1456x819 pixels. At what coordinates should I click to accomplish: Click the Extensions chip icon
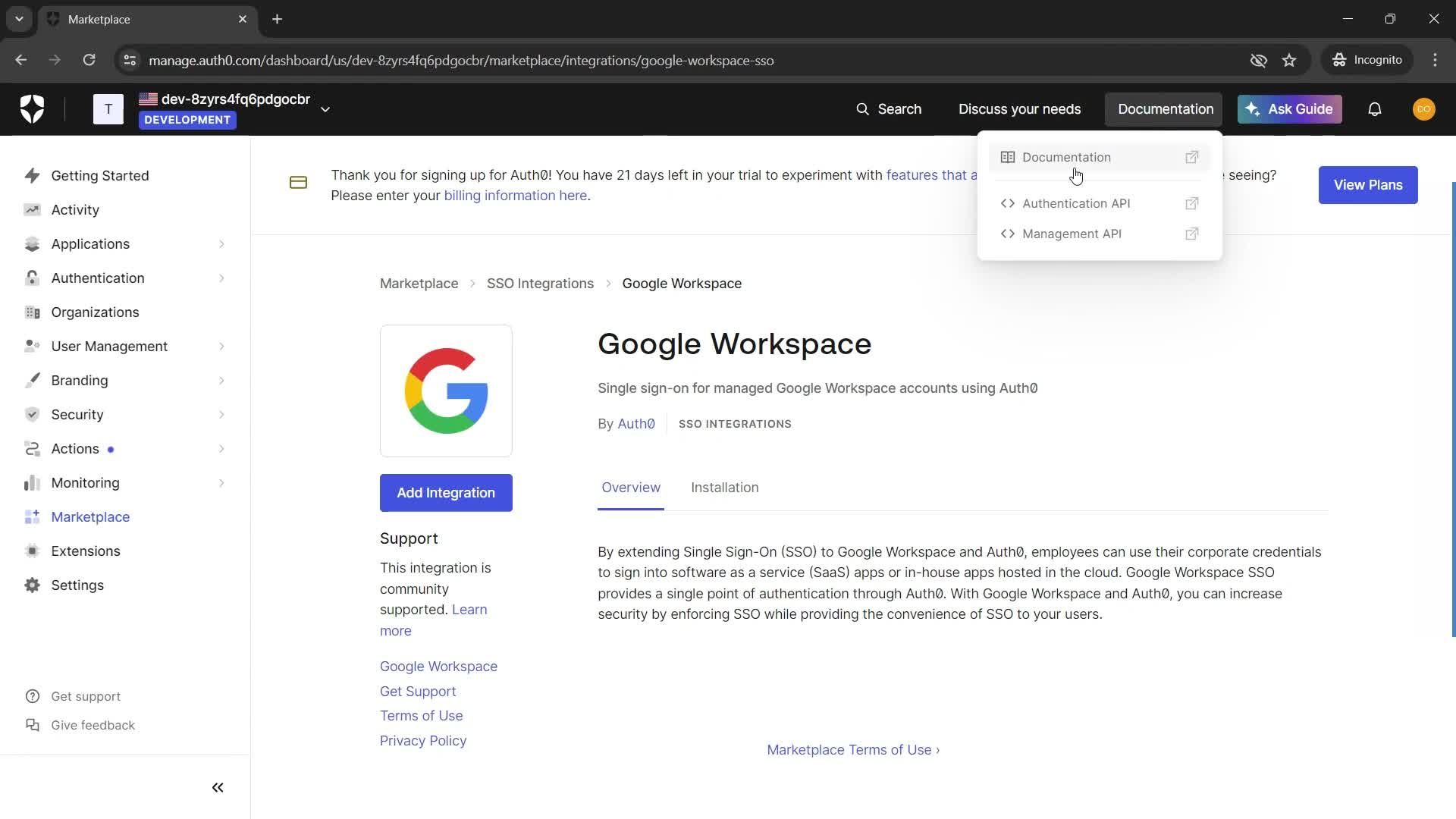click(x=32, y=551)
